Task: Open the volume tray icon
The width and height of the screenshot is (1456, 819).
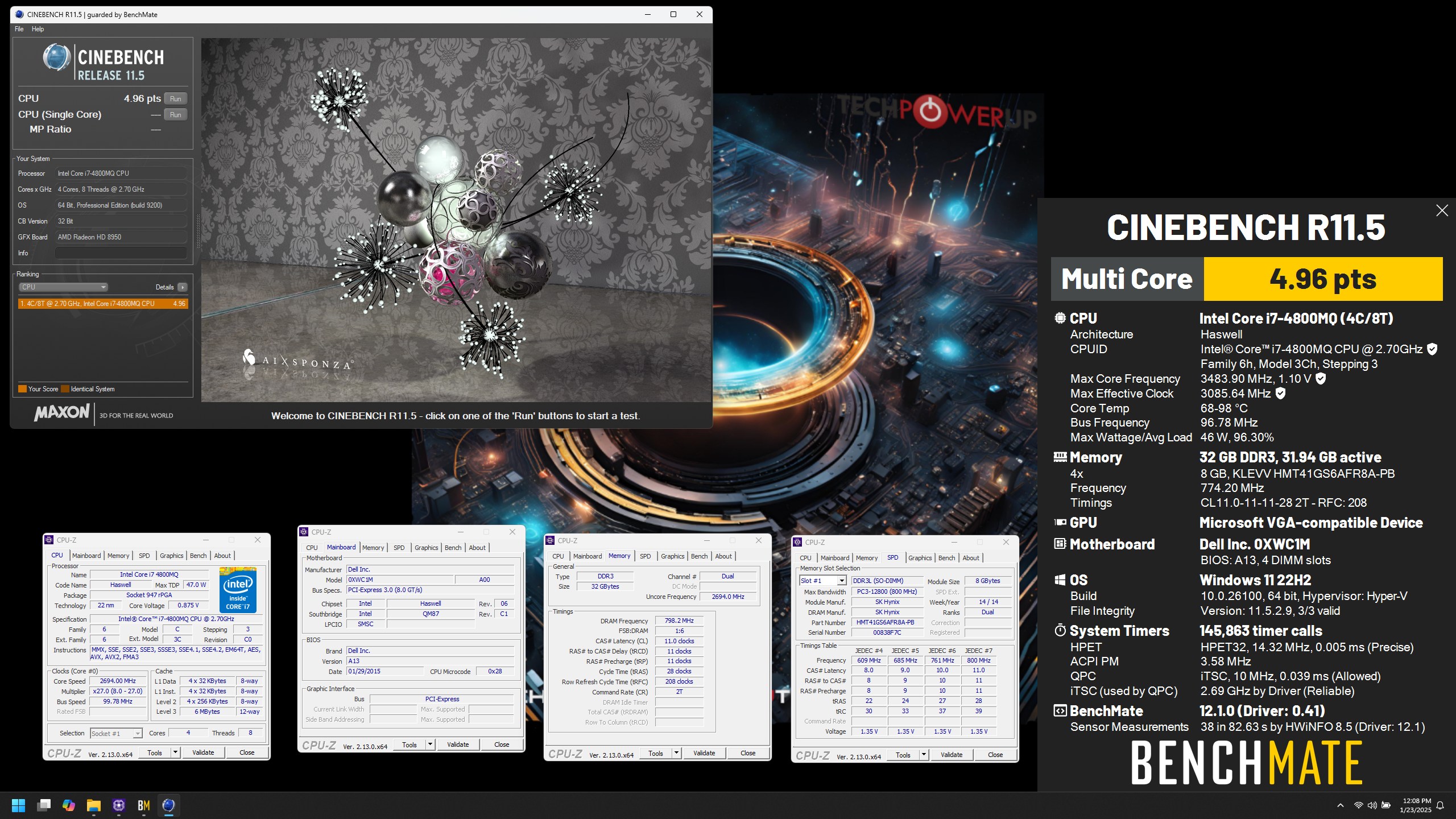Action: [1372, 805]
